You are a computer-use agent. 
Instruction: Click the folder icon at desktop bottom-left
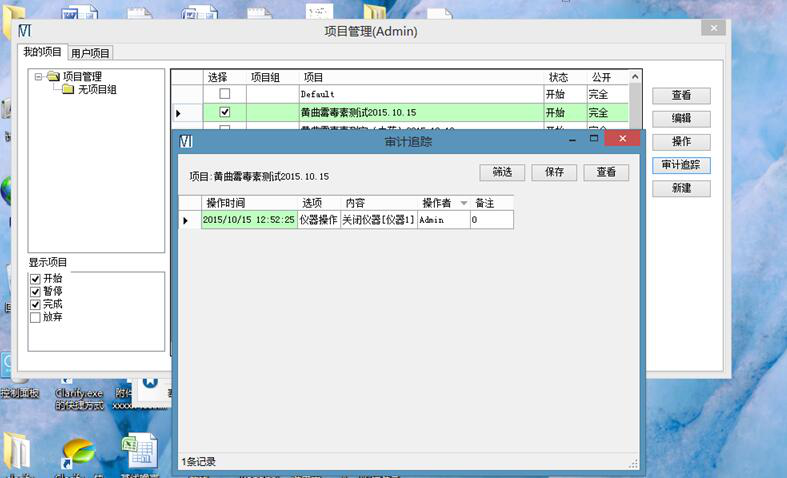point(17,452)
